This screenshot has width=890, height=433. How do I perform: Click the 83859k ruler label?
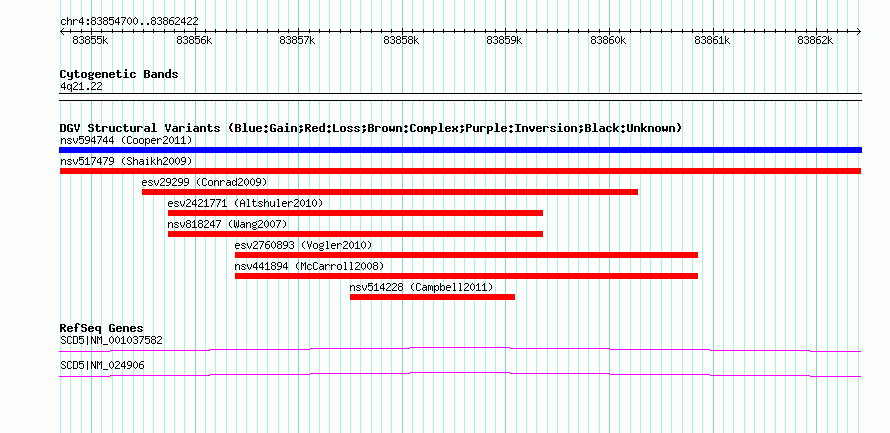[x=505, y=40]
